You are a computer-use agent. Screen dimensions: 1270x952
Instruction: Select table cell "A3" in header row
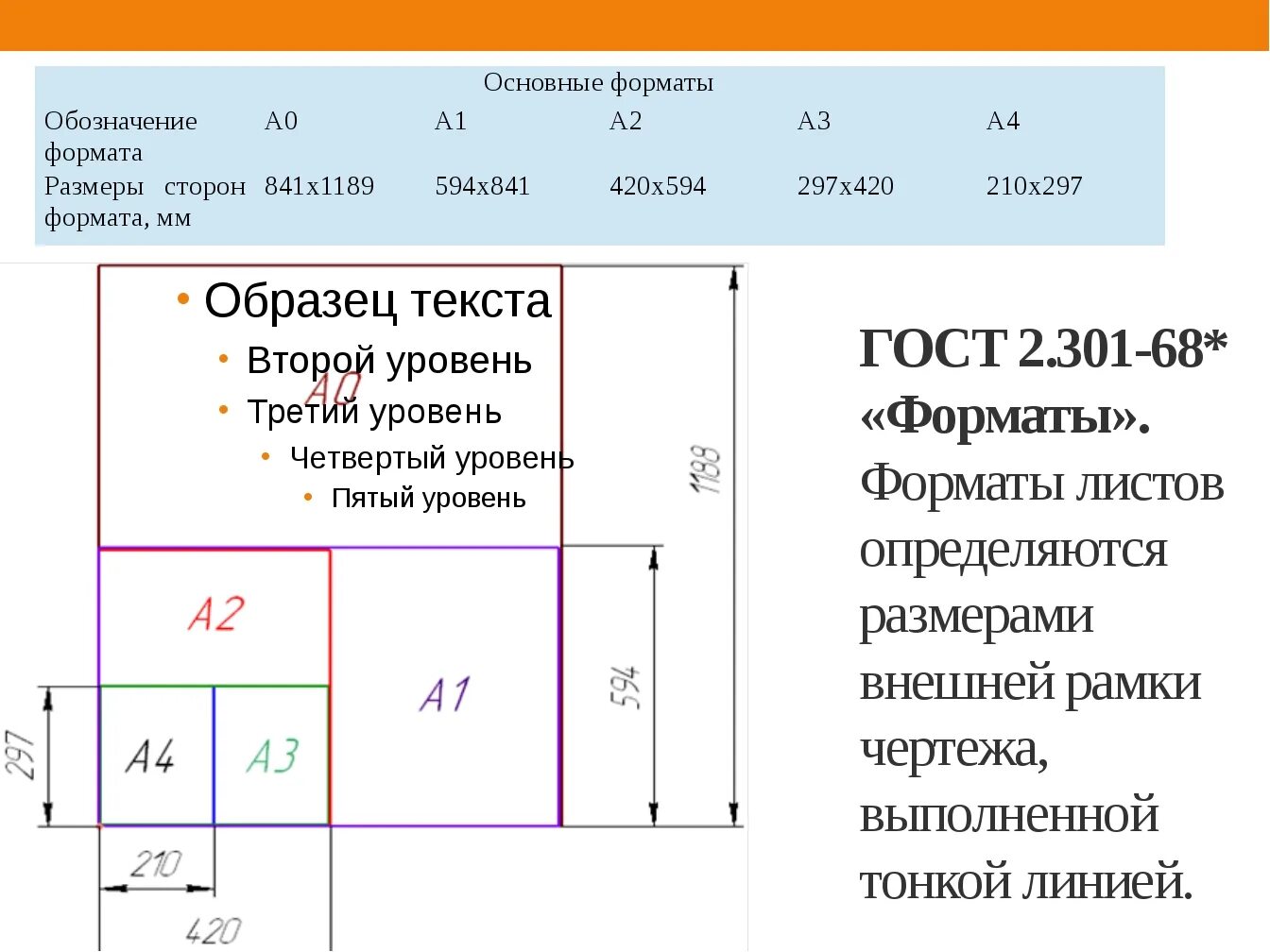[x=814, y=121]
